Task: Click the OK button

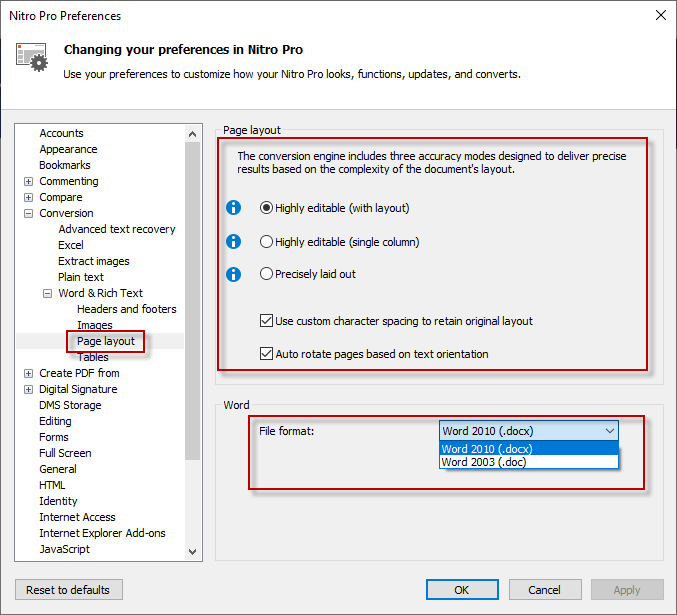Action: tap(462, 590)
